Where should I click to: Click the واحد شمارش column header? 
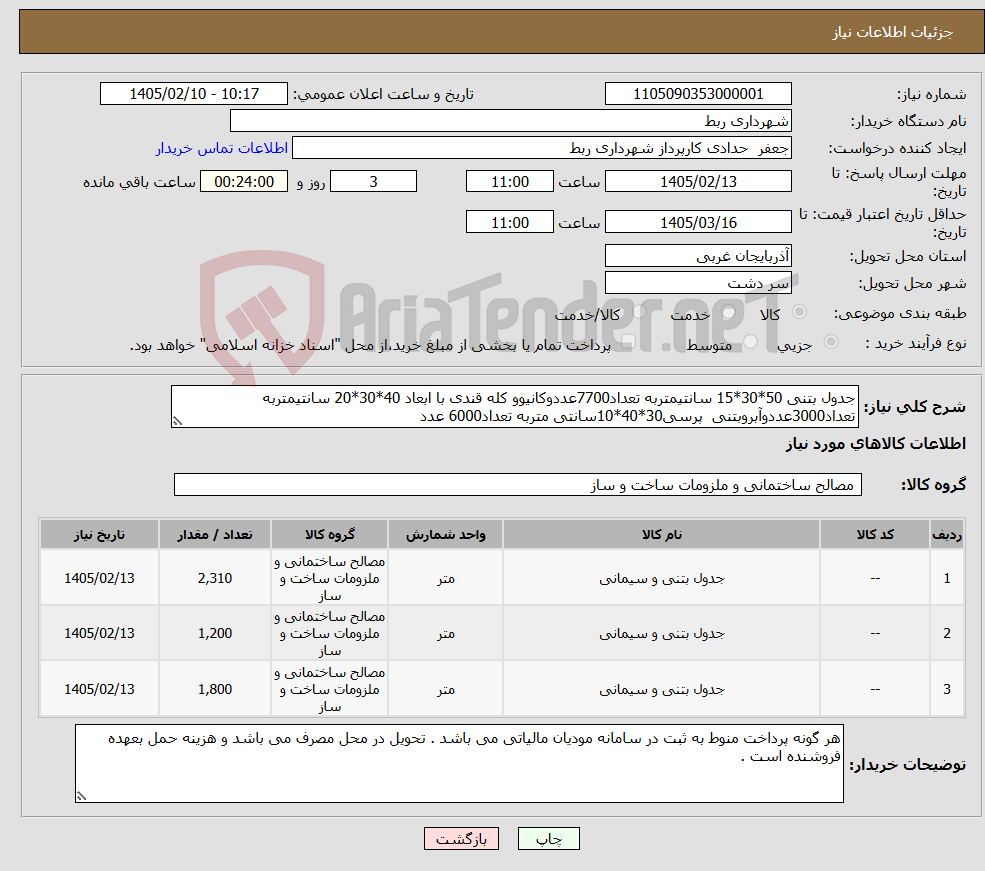445,534
